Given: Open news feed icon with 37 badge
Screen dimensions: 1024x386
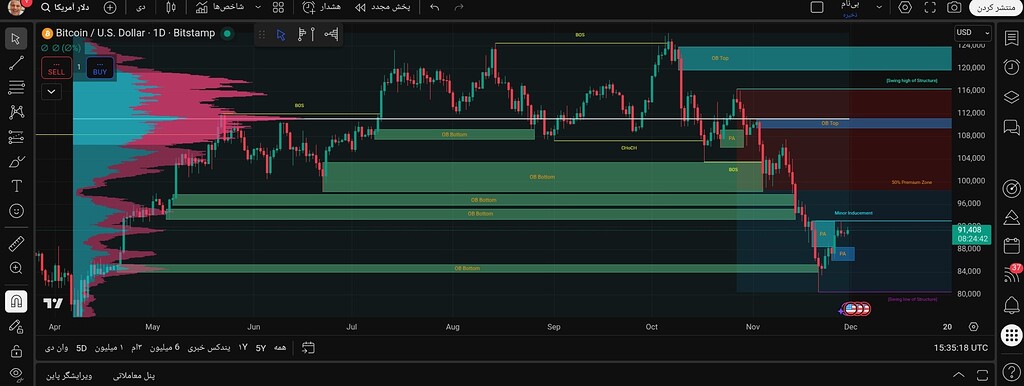Looking at the screenshot, I should pyautogui.click(x=1011, y=274).
